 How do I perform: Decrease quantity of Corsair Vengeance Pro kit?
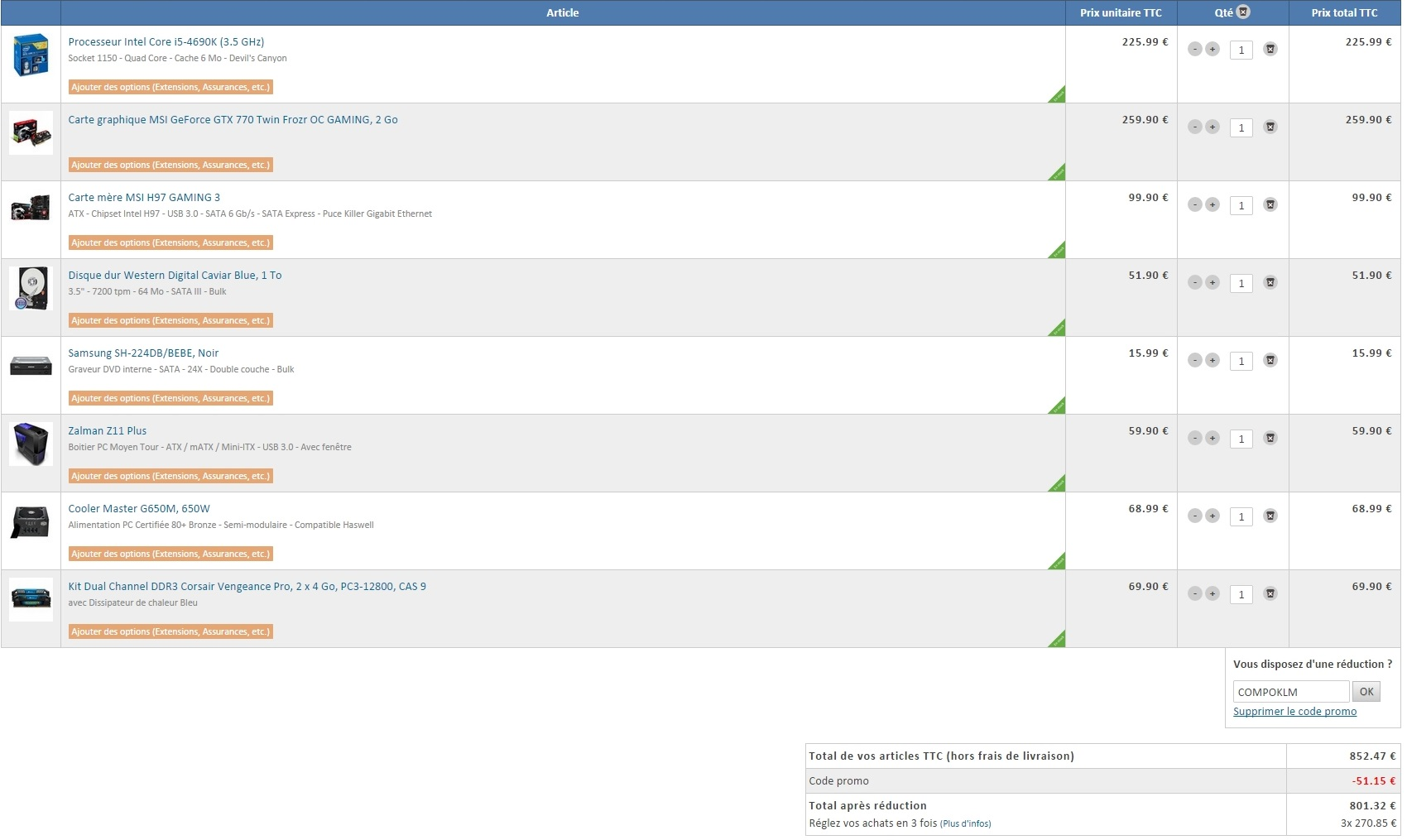[1194, 594]
